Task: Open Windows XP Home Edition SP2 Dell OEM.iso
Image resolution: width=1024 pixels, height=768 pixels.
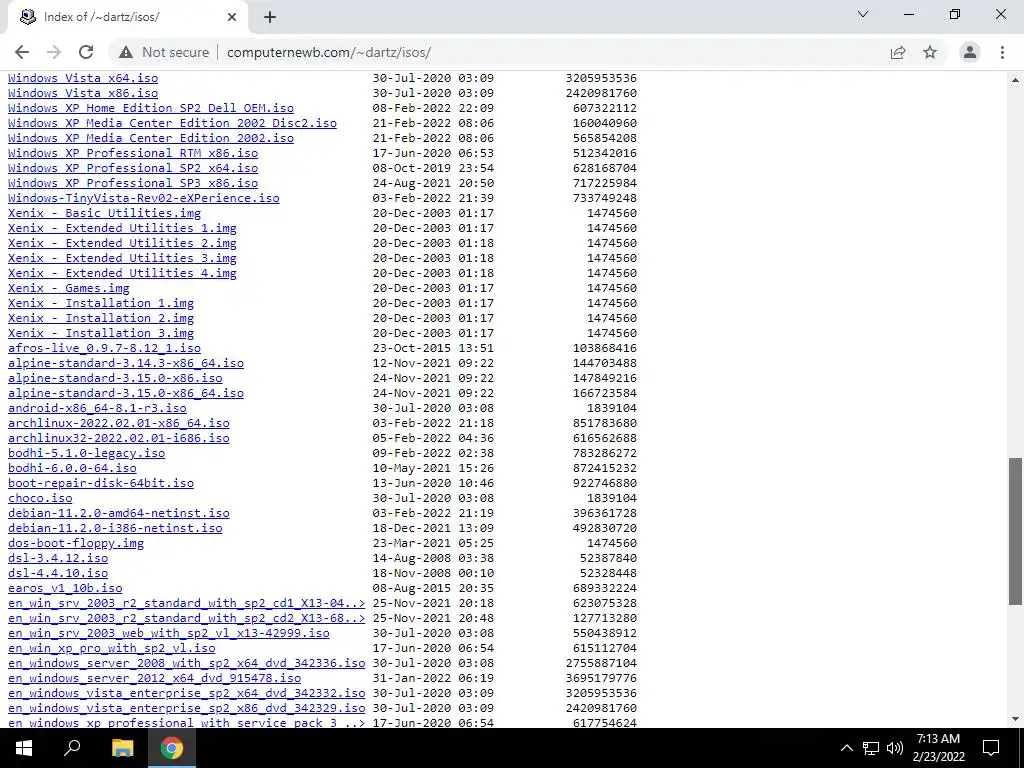Action: click(x=151, y=108)
